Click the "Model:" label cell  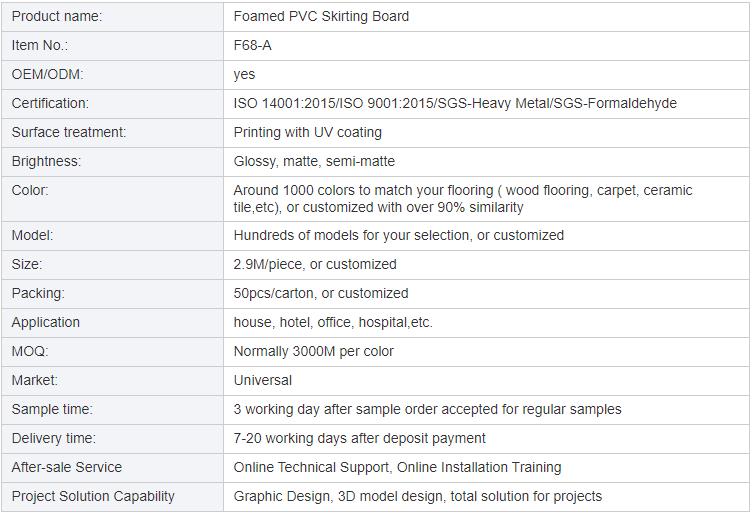pyautogui.click(x=32, y=235)
